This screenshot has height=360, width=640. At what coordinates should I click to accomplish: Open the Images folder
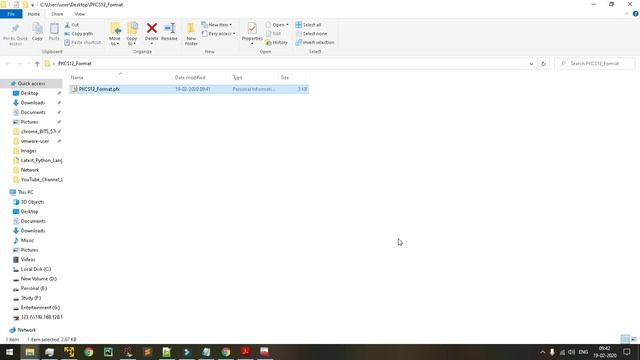28,151
